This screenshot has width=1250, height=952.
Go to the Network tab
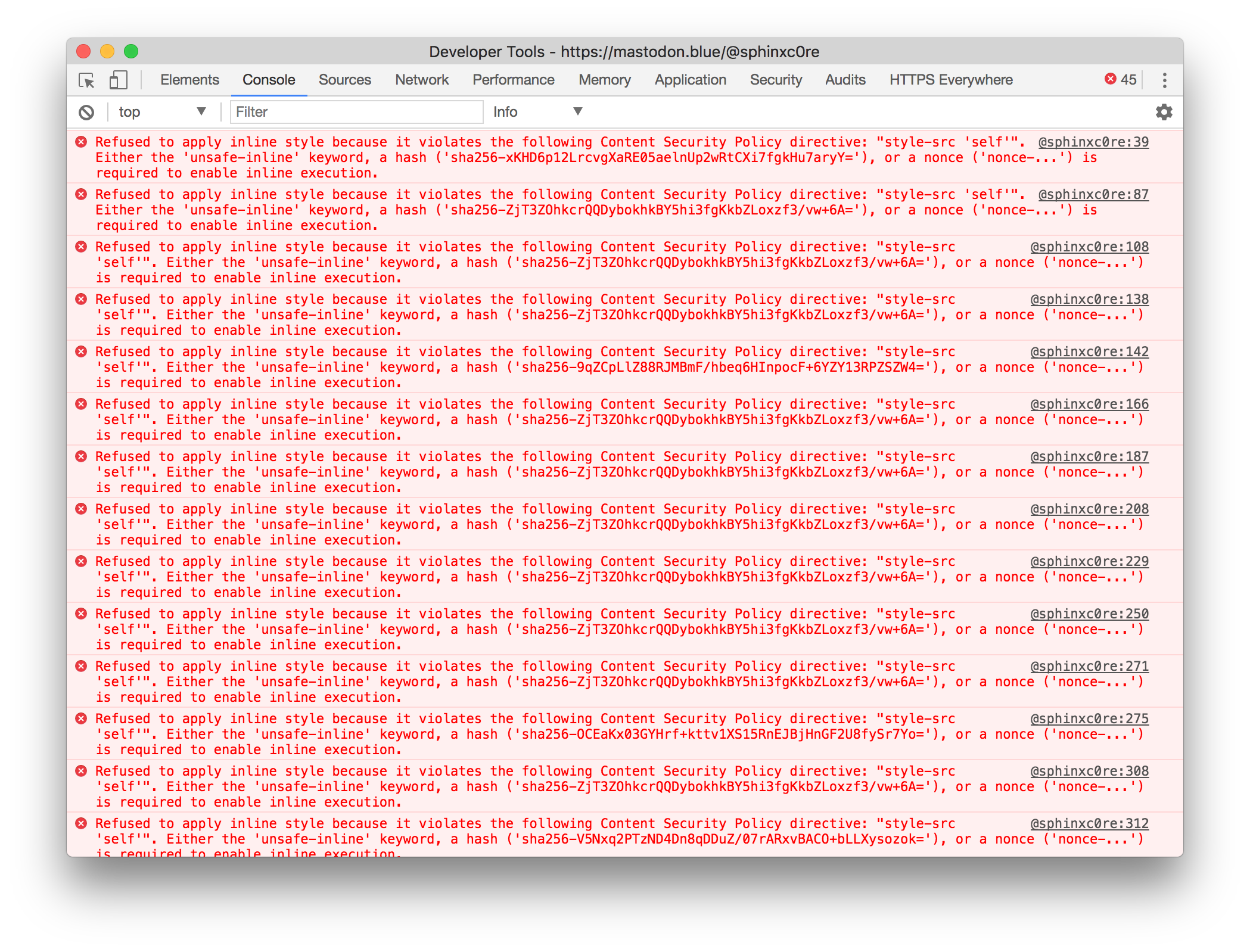(x=422, y=80)
